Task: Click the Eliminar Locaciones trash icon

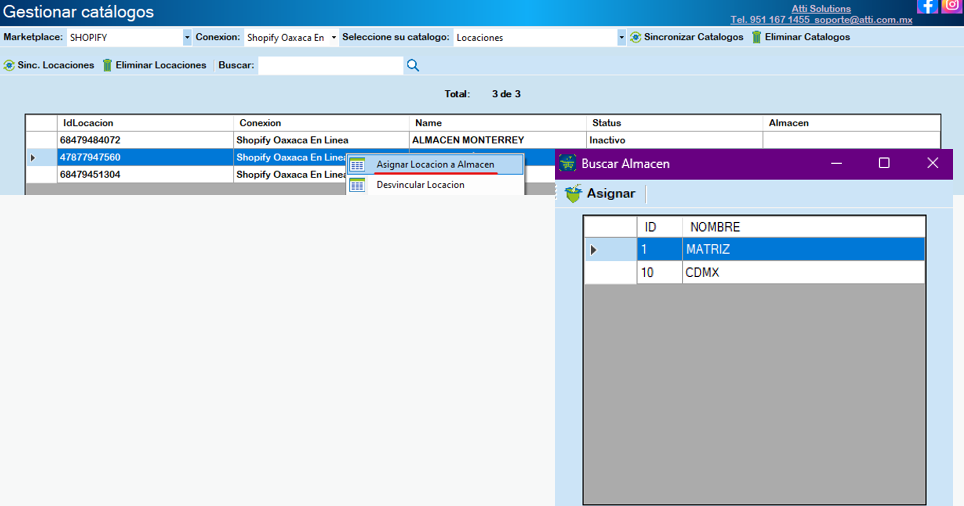Action: (x=107, y=65)
